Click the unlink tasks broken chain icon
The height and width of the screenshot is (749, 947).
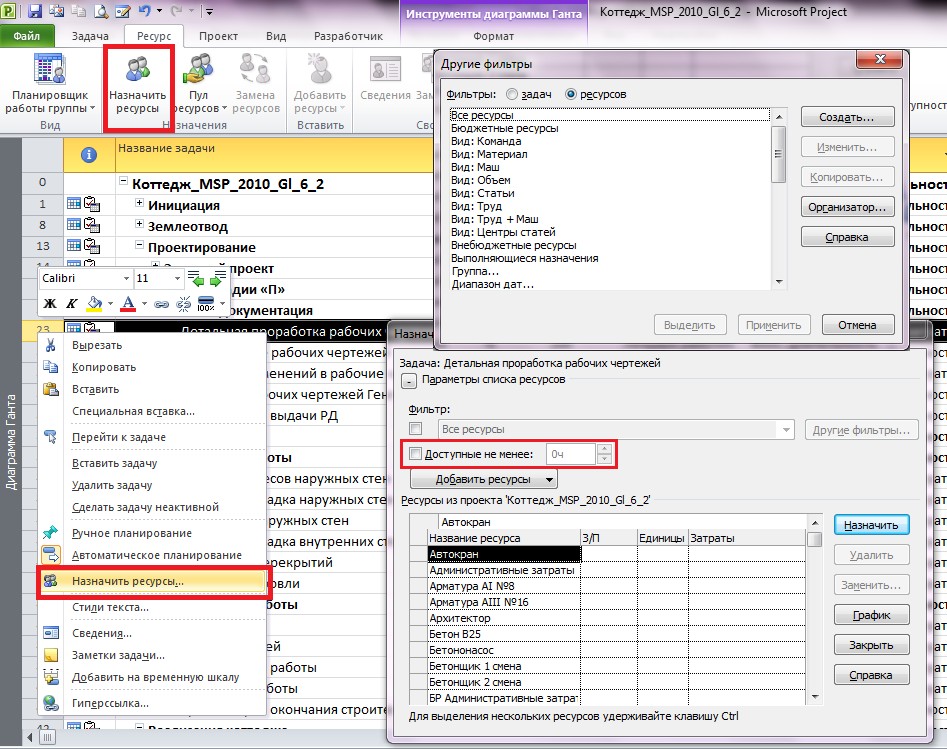click(184, 304)
